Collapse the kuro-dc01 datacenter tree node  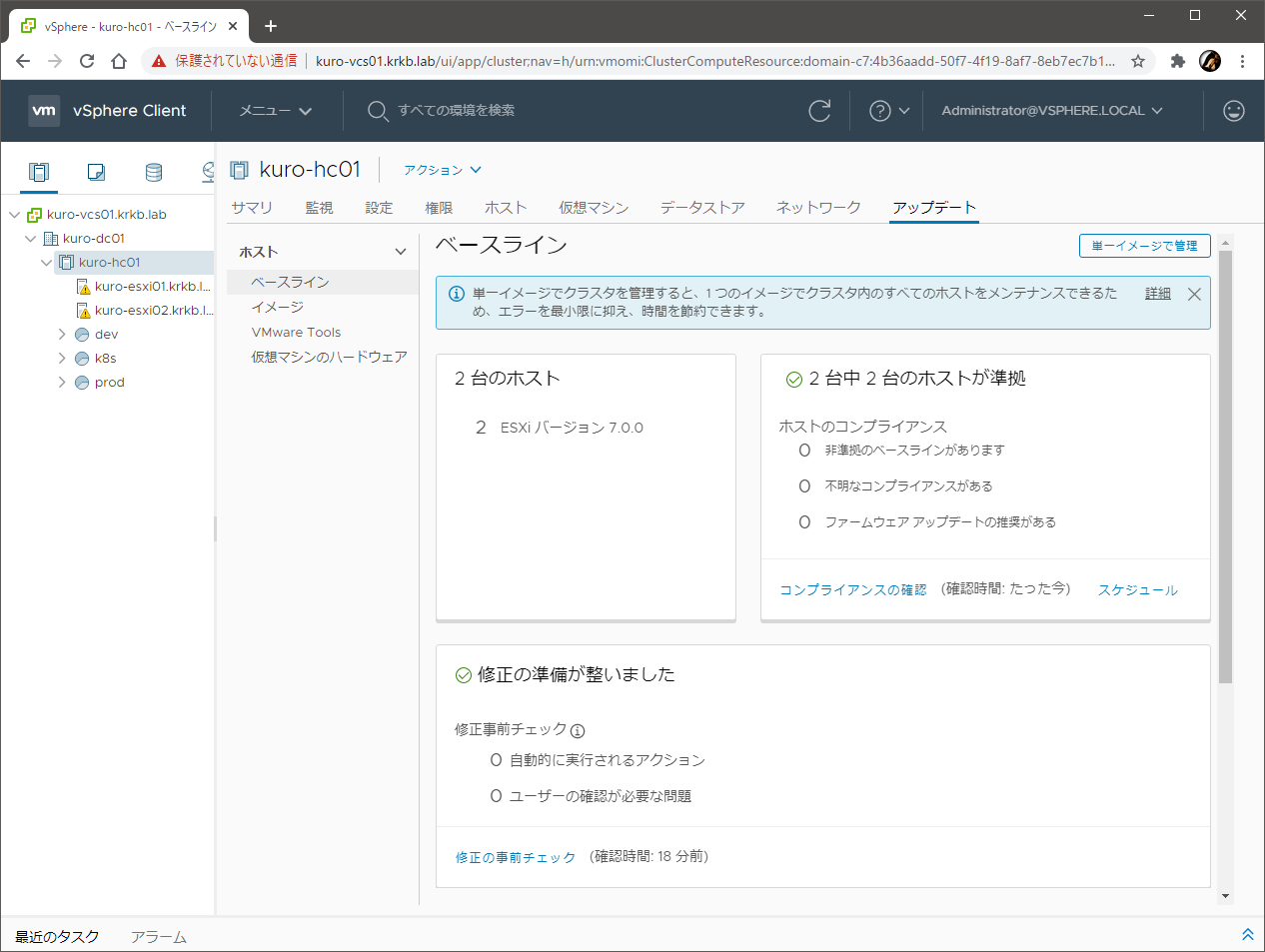(x=30, y=239)
